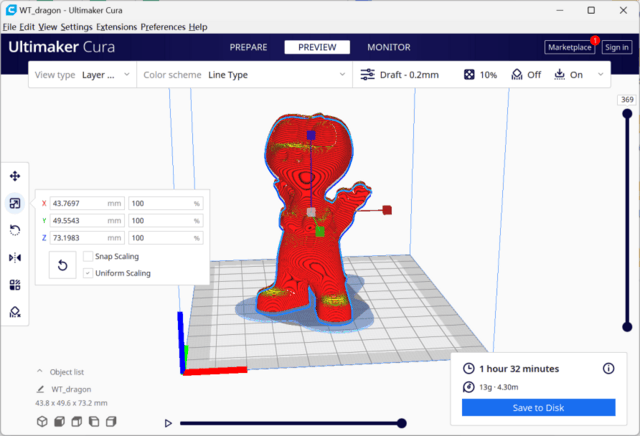
Task: Click Save to Disk button
Action: (538, 407)
